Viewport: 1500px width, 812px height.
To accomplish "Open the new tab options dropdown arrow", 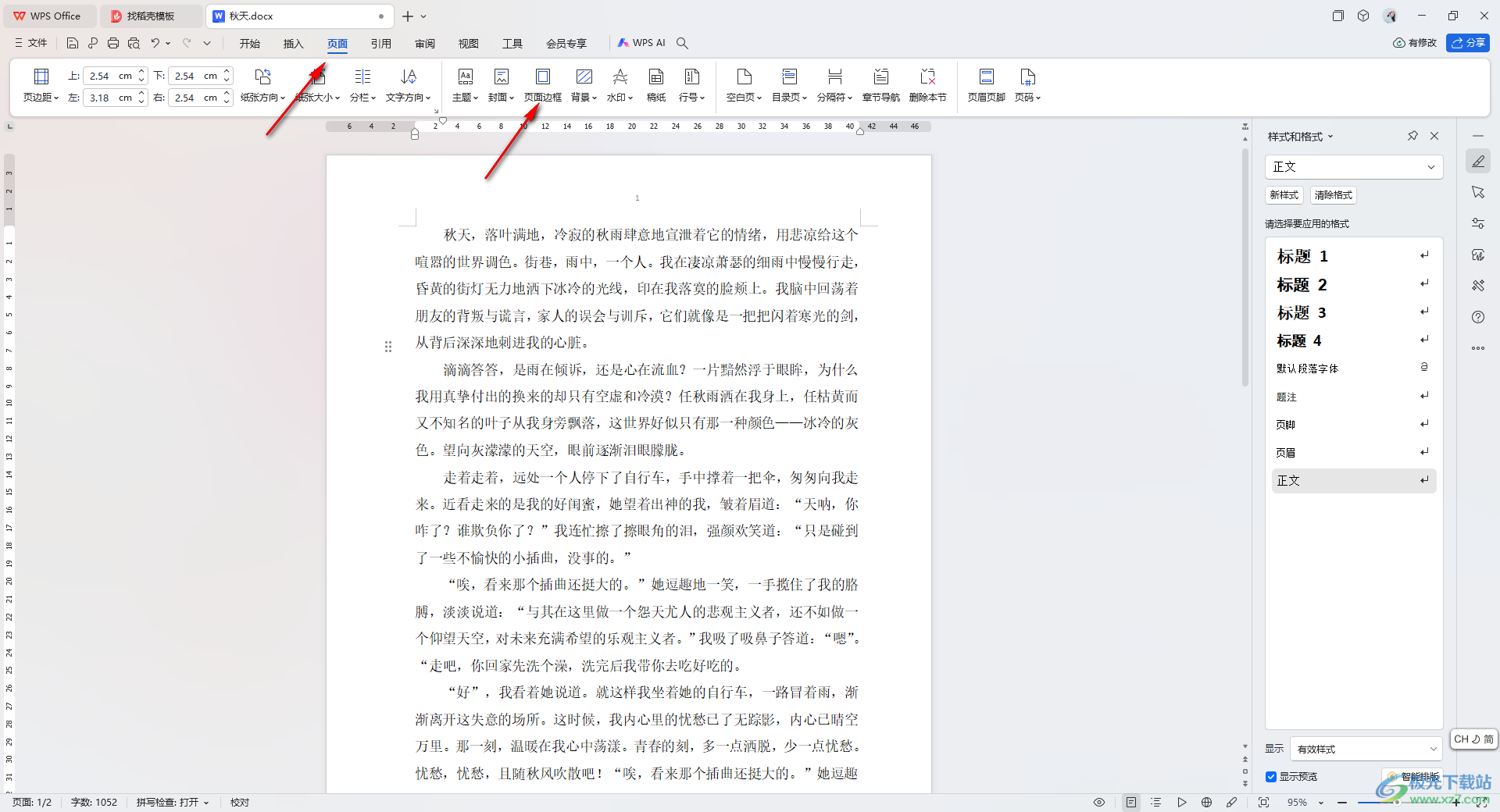I will point(423,16).
